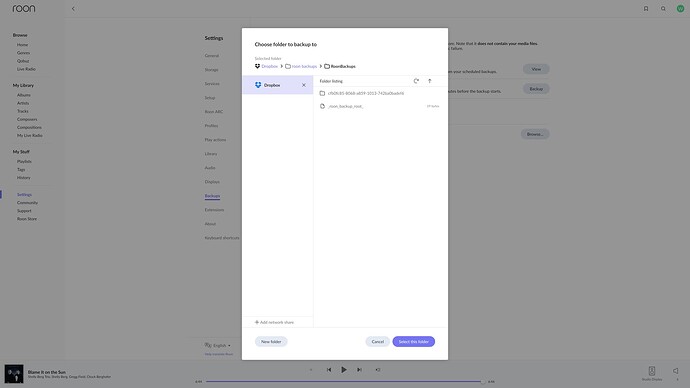Skip to the next track
Screen dimensions: 690x388
point(360,370)
